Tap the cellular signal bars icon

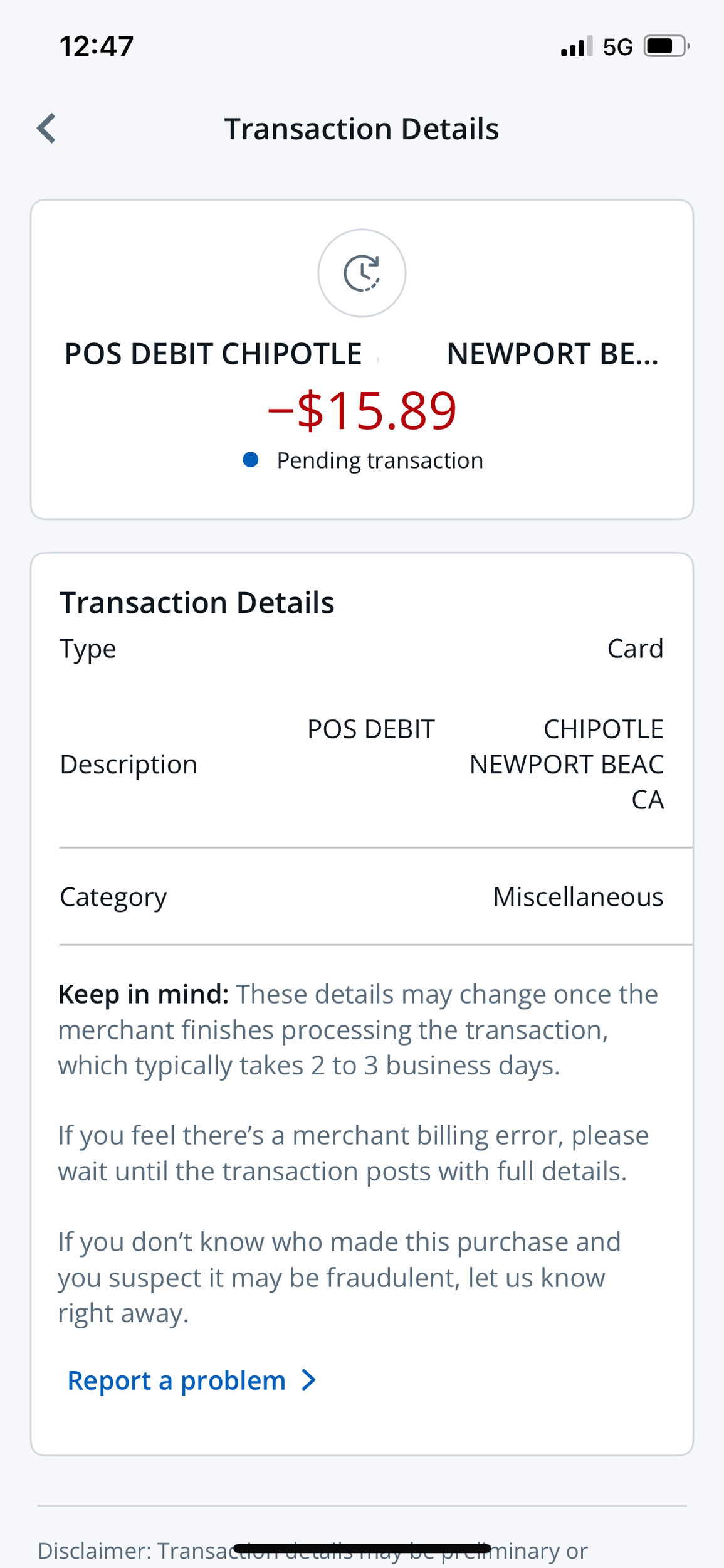click(x=576, y=47)
